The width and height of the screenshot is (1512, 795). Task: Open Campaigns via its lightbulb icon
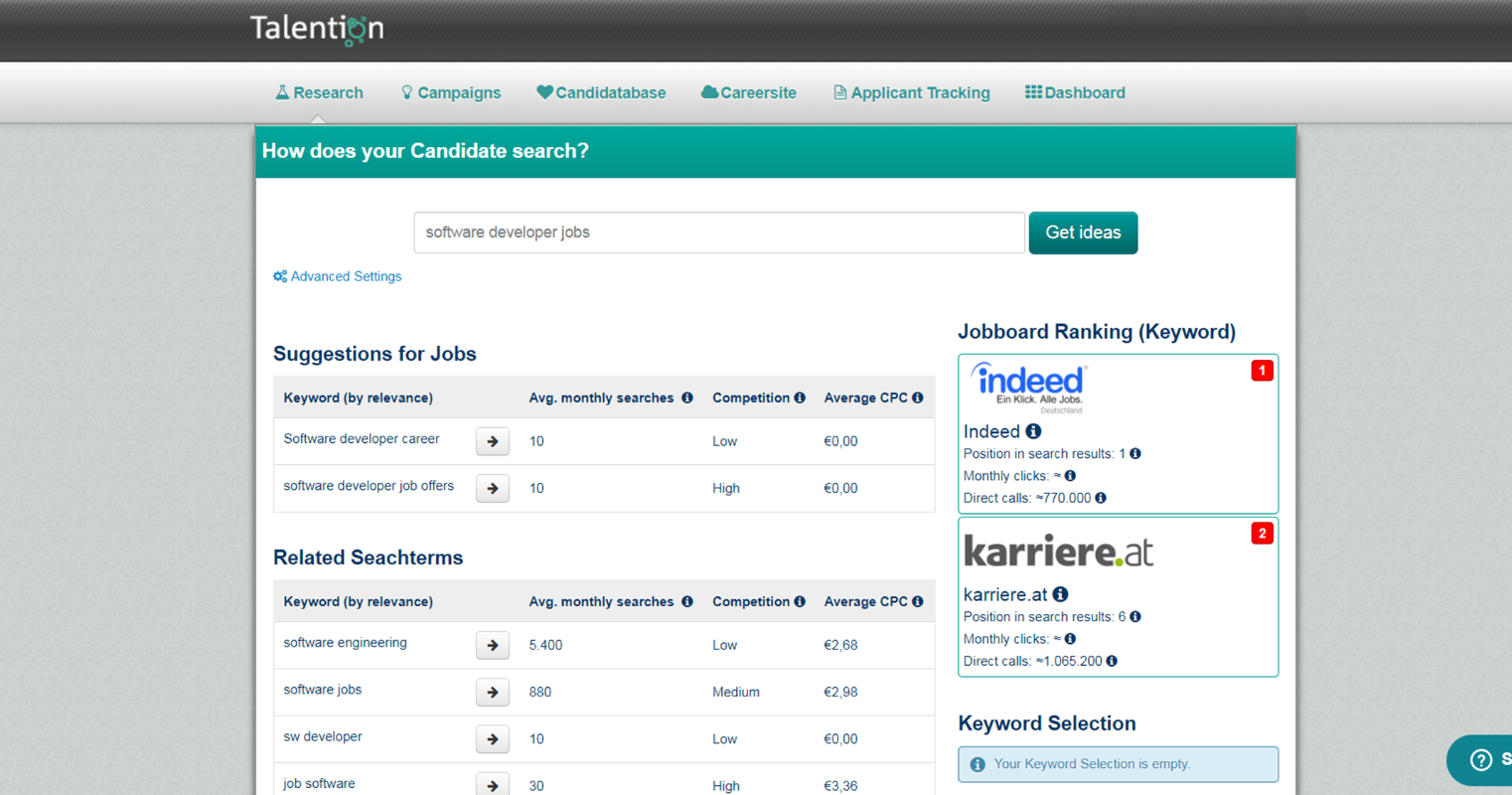(x=406, y=92)
